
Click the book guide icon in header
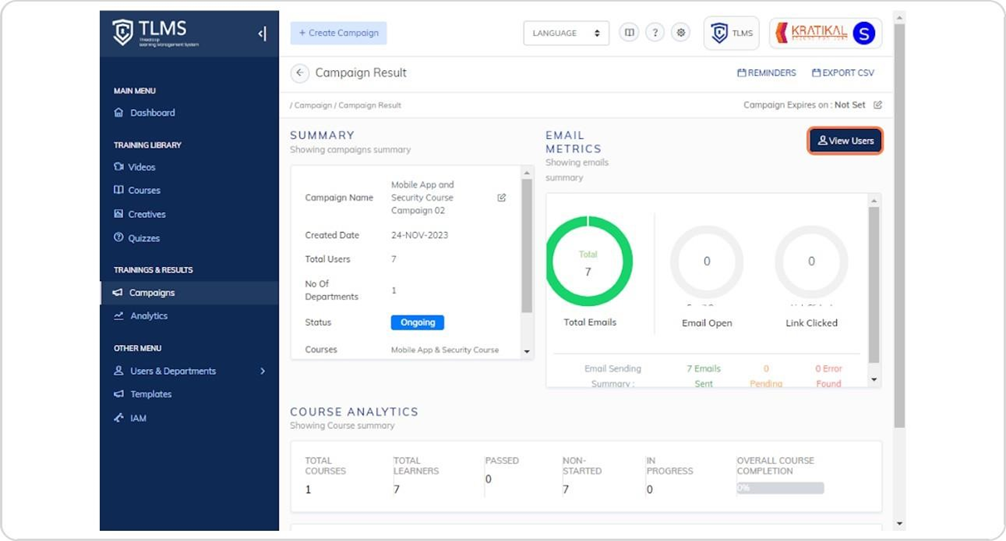click(x=629, y=32)
